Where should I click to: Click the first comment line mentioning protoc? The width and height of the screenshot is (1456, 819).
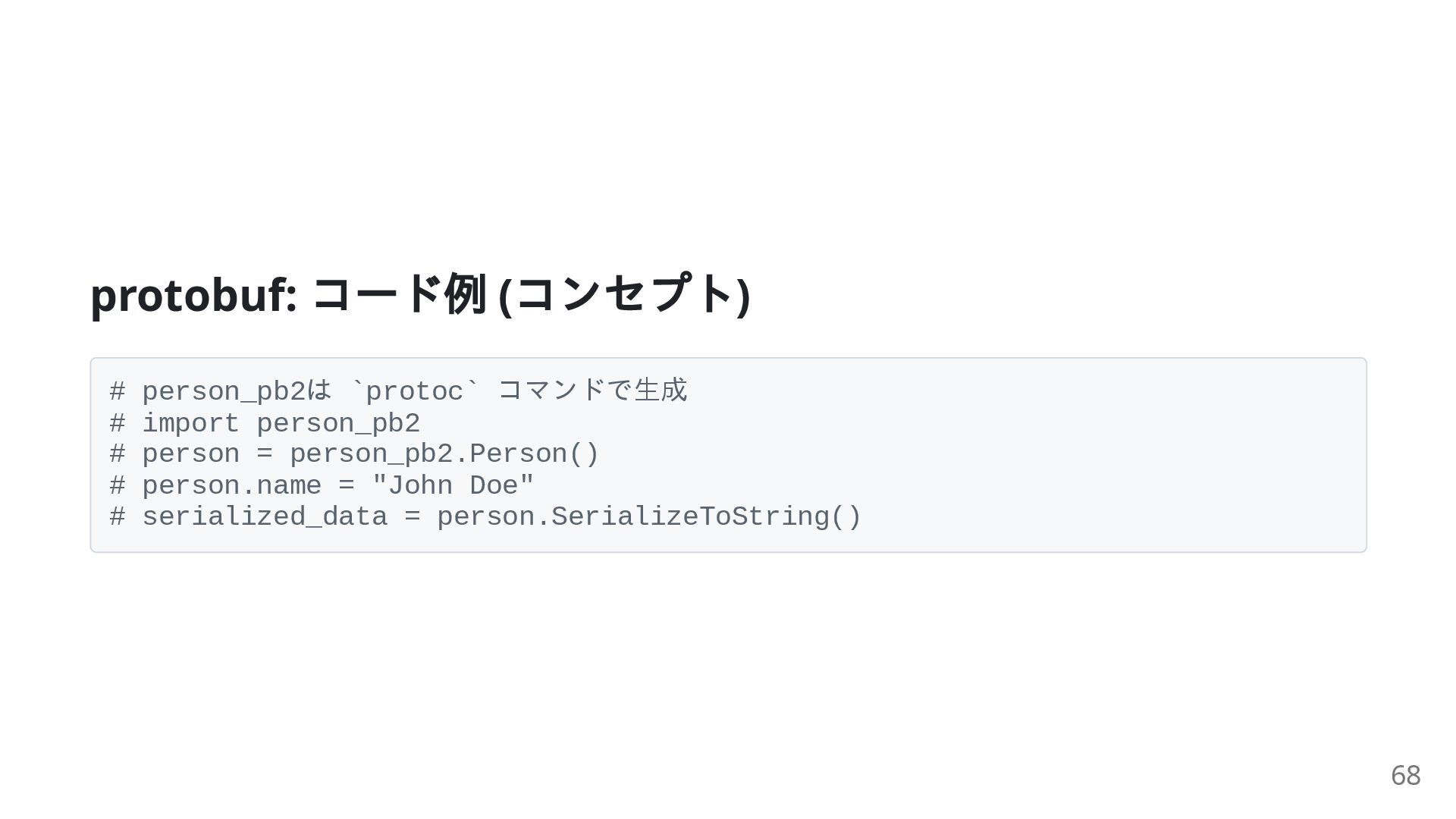click(x=398, y=391)
